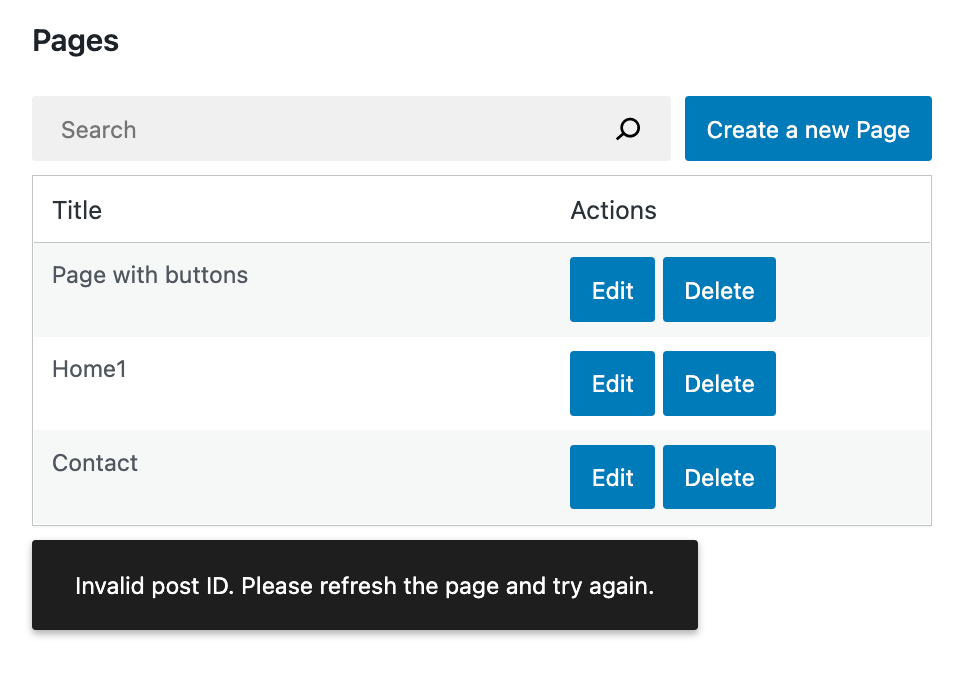
Task: Click the magnifying glass search icon
Action: click(628, 129)
